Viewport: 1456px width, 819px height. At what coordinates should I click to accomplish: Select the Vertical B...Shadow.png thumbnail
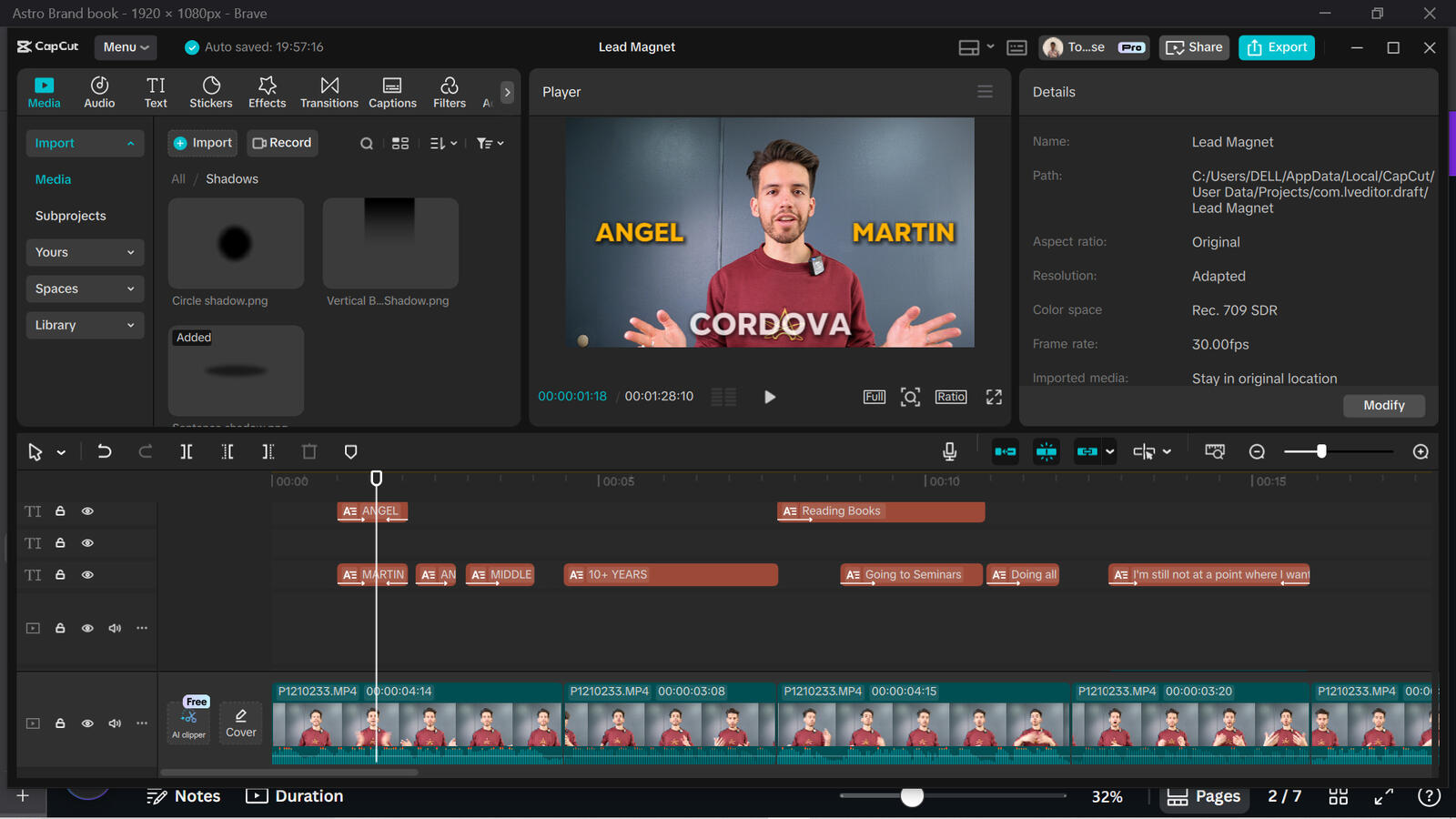pos(390,243)
